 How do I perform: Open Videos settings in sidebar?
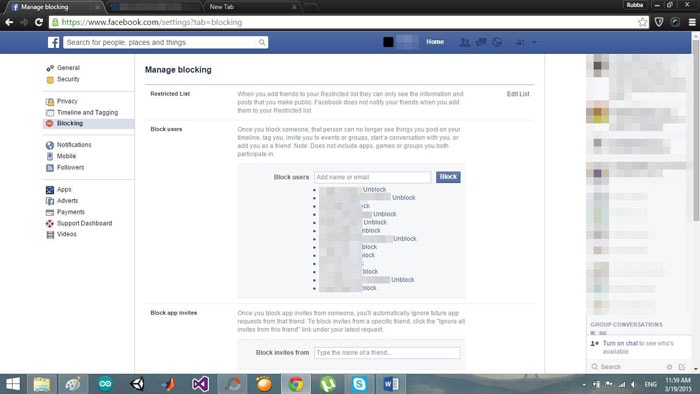[67, 234]
